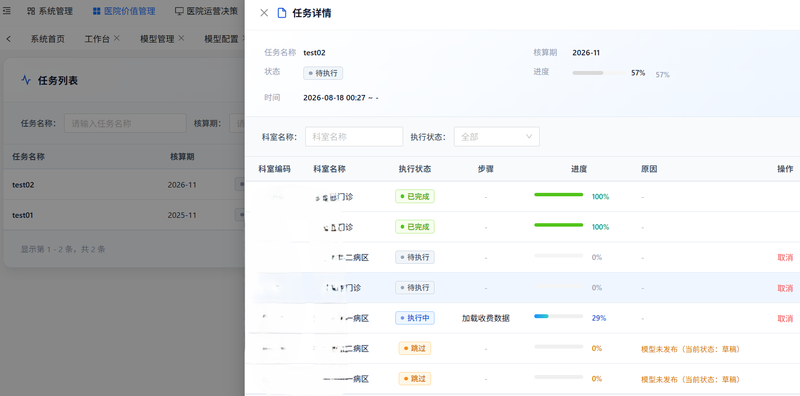Click 取消 in the first 二病区 待执行 row
This screenshot has height=396, width=800.
click(x=785, y=257)
